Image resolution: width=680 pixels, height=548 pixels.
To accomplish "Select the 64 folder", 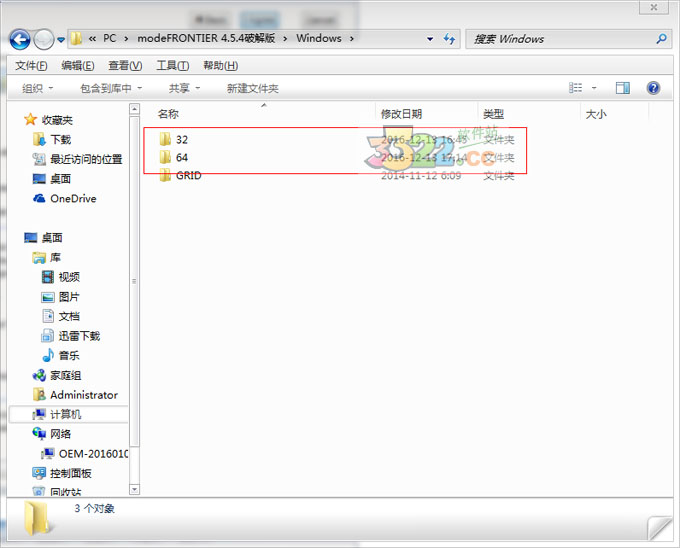I will coord(174,157).
